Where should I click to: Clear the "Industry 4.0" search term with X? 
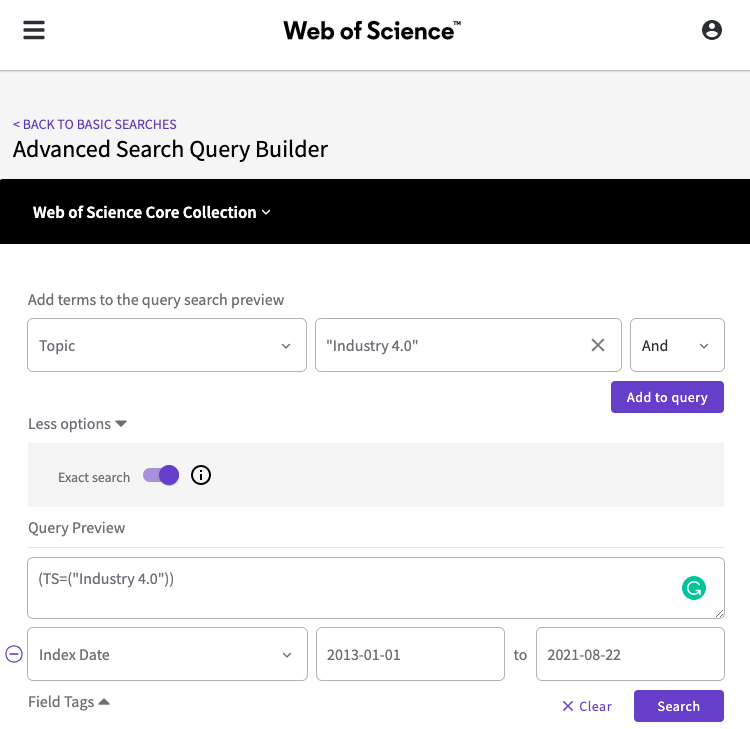[597, 345]
